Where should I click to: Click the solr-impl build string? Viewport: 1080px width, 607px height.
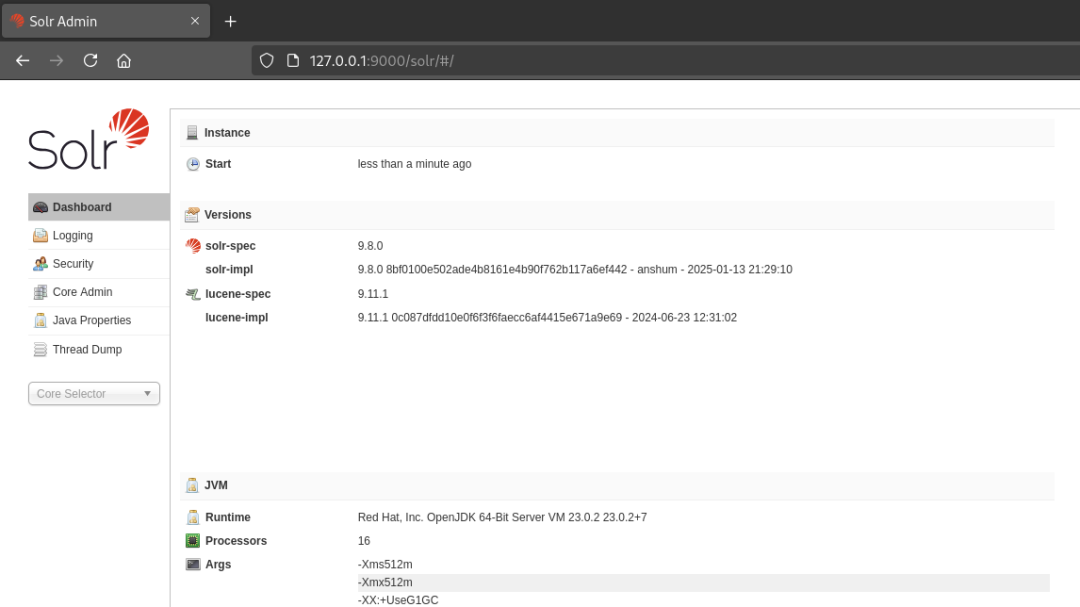point(574,269)
